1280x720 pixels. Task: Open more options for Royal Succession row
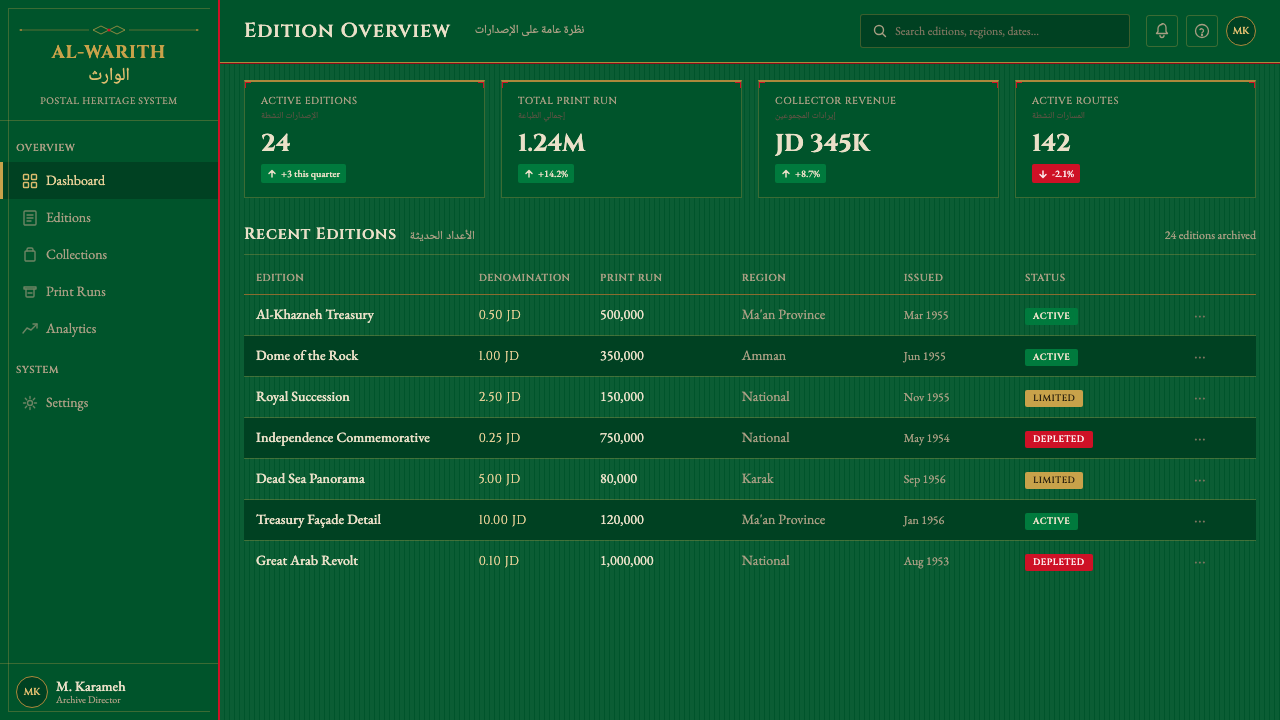pyautogui.click(x=1200, y=398)
